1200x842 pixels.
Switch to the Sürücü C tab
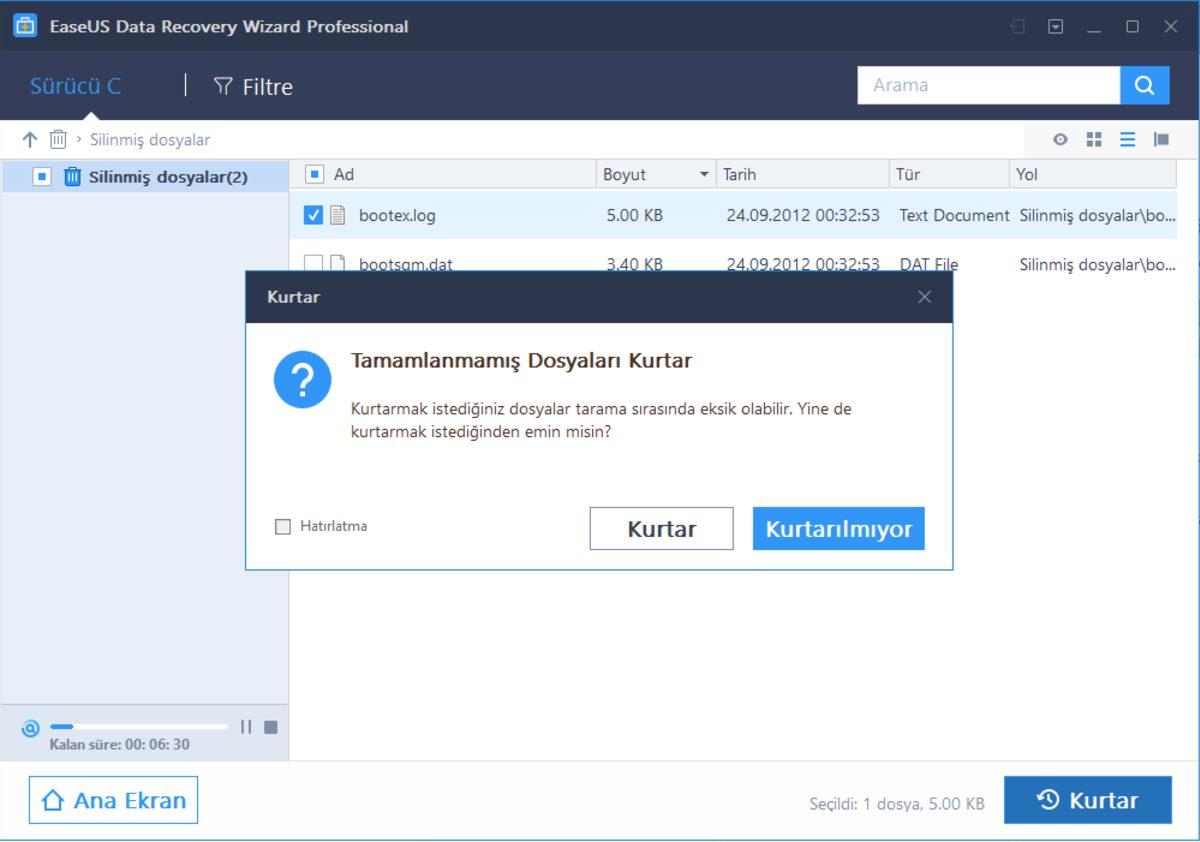point(75,86)
